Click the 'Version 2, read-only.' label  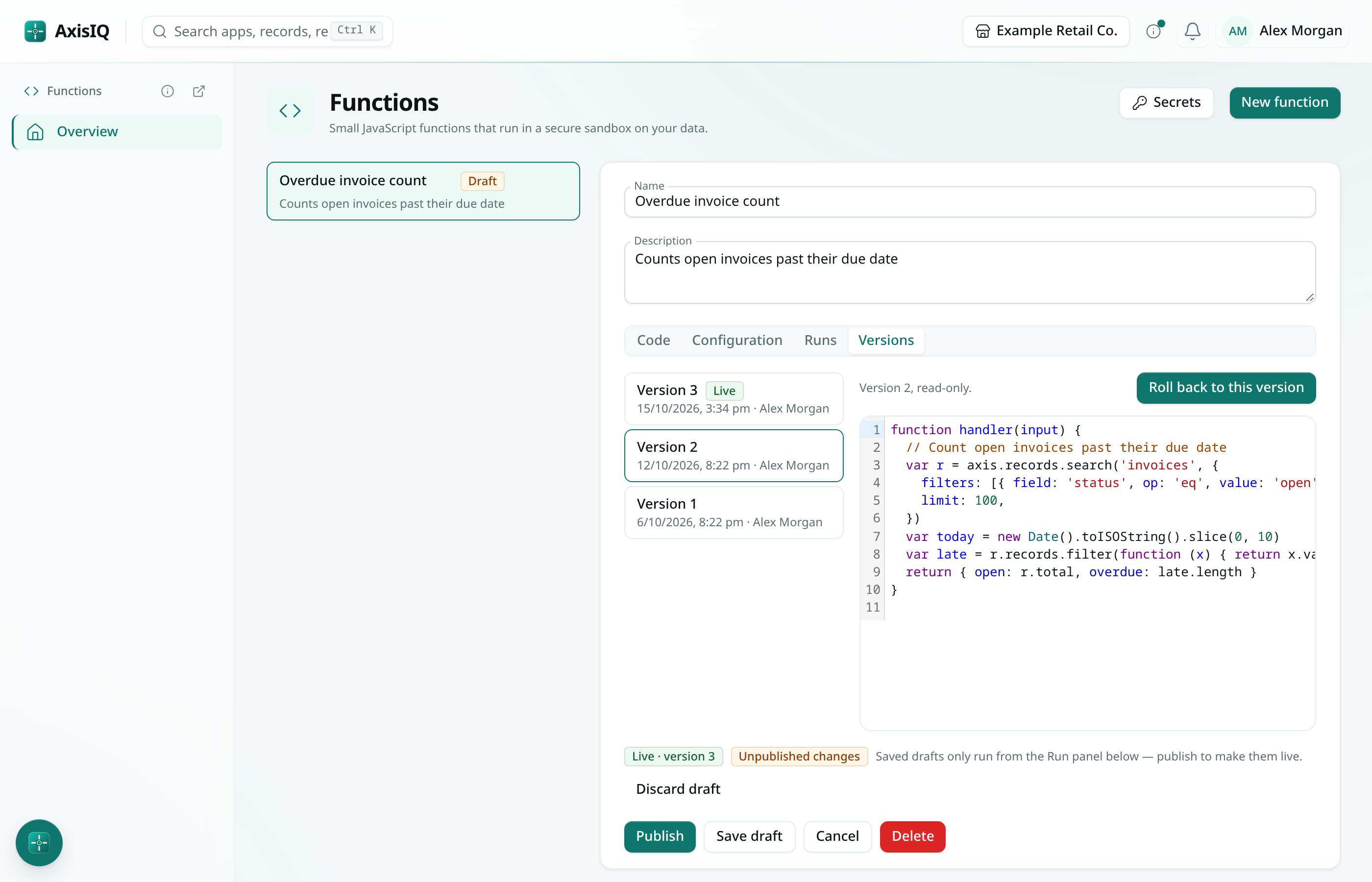point(915,388)
